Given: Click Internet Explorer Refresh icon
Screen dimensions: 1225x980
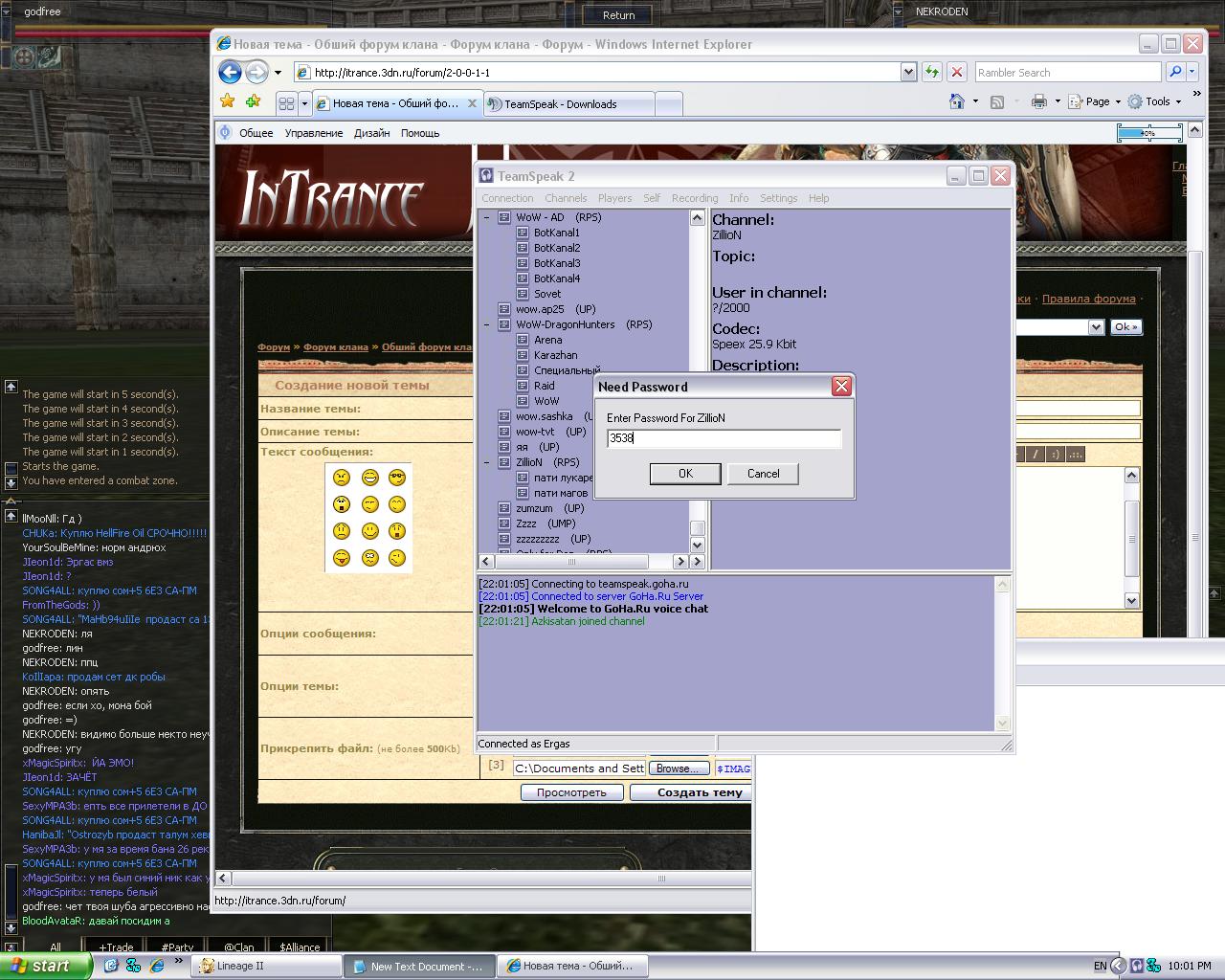Looking at the screenshot, I should click(931, 72).
